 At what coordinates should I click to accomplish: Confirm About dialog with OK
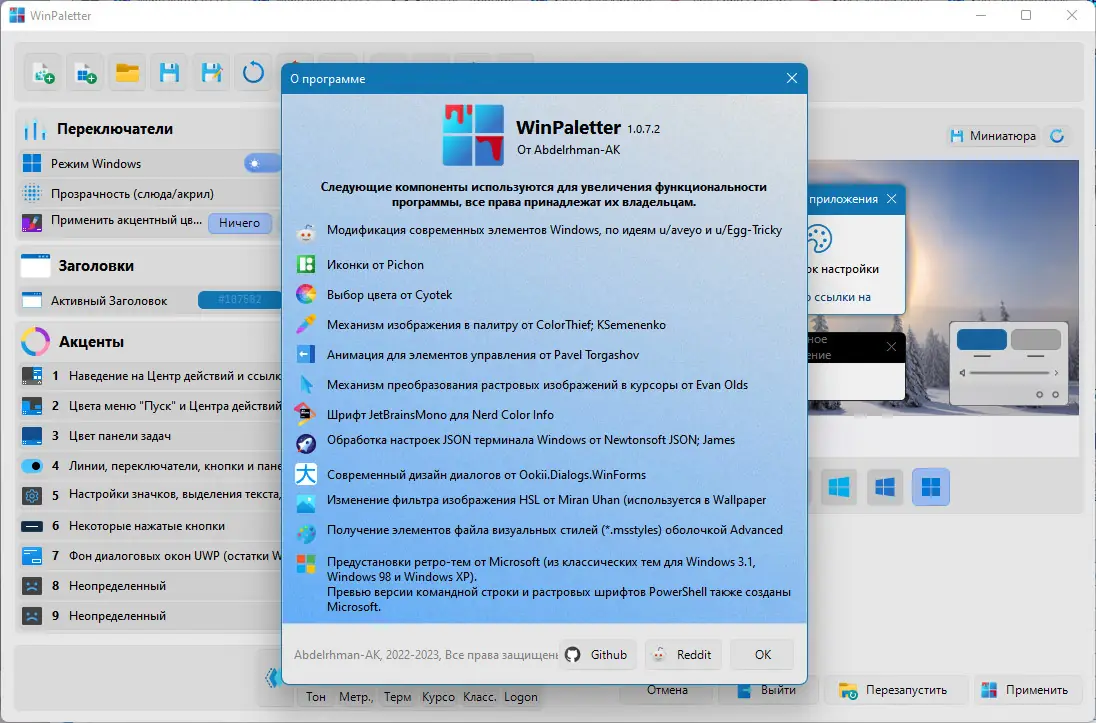tap(763, 654)
